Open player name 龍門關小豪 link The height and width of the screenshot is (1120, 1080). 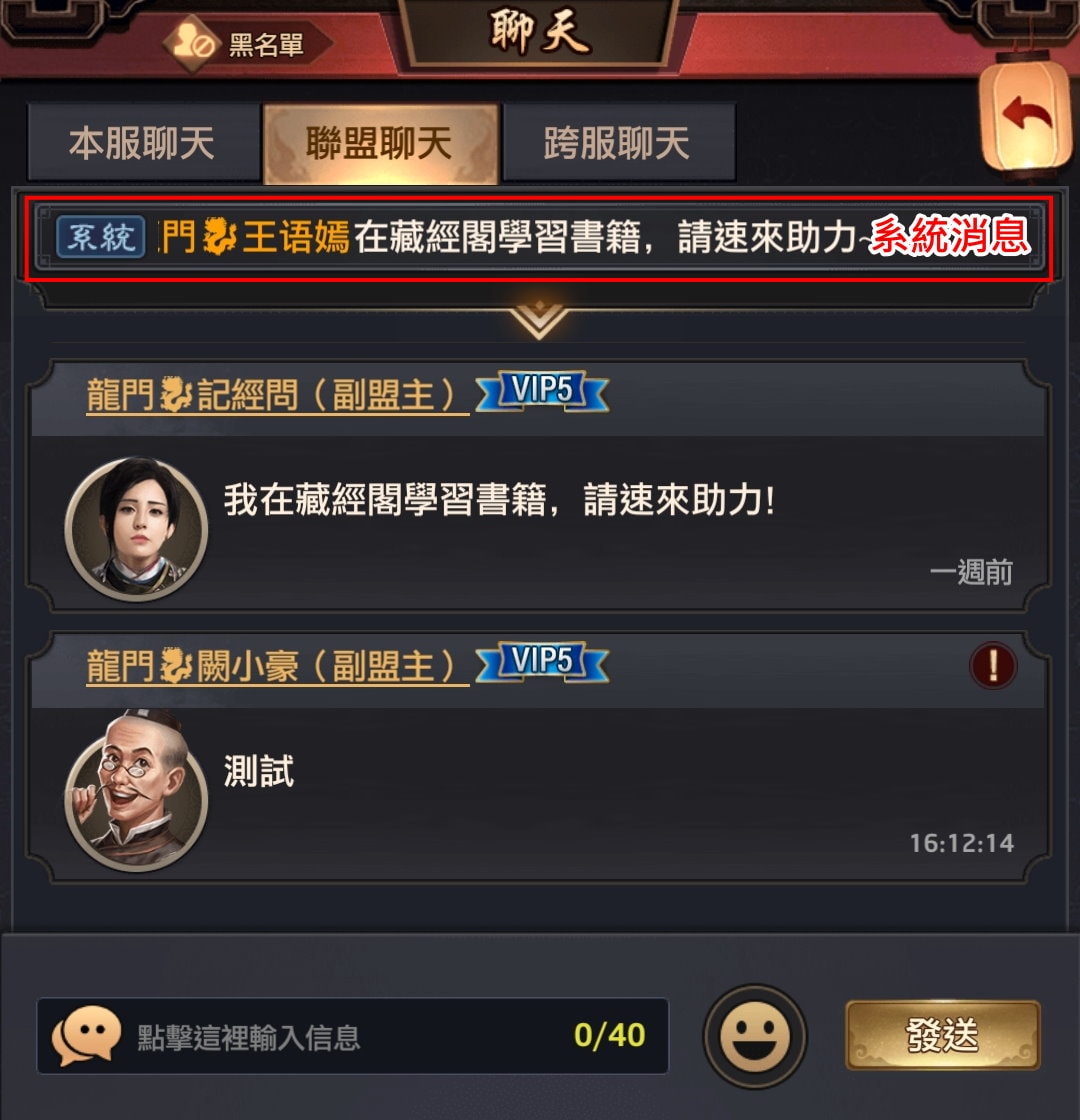tap(278, 666)
